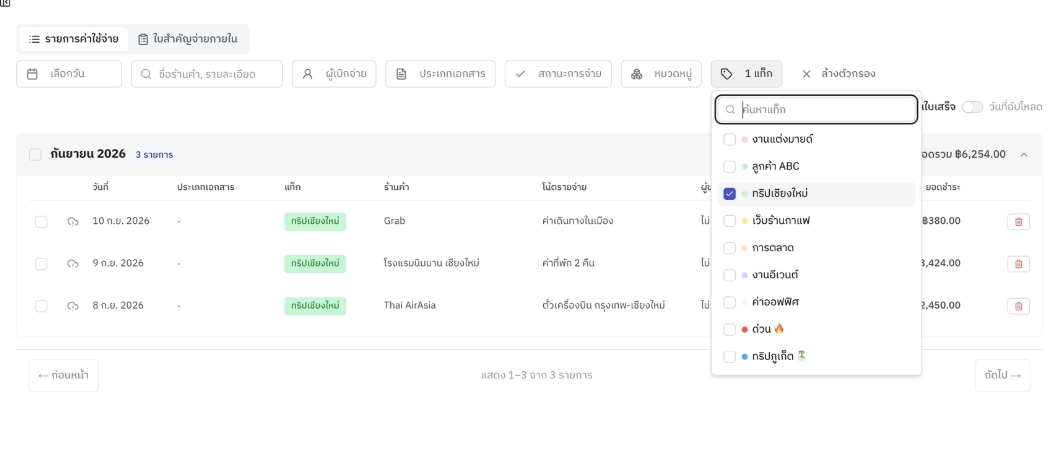Go to next page with ถัดไป
The width and height of the screenshot is (1054, 458).
tap(1003, 375)
